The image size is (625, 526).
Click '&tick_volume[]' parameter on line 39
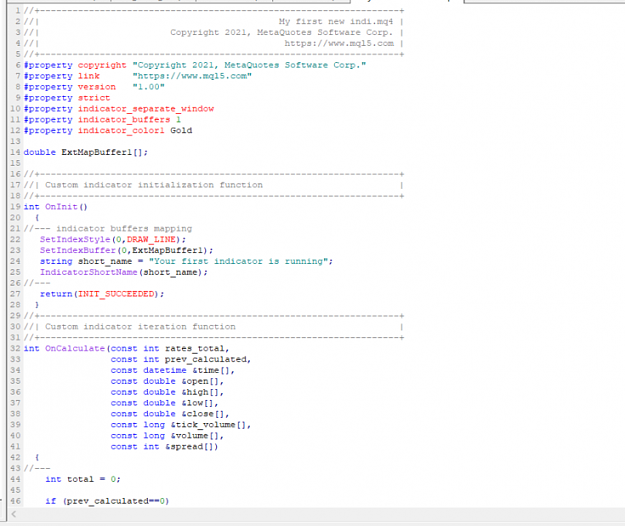coord(208,425)
